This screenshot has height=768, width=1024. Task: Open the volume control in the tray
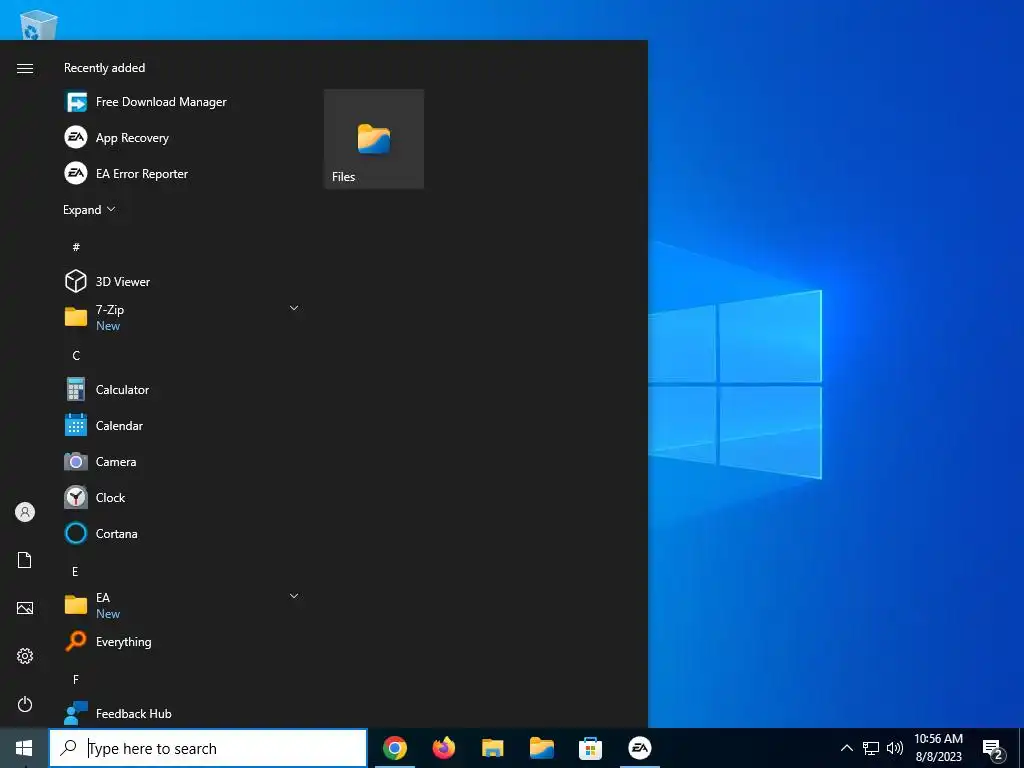895,748
